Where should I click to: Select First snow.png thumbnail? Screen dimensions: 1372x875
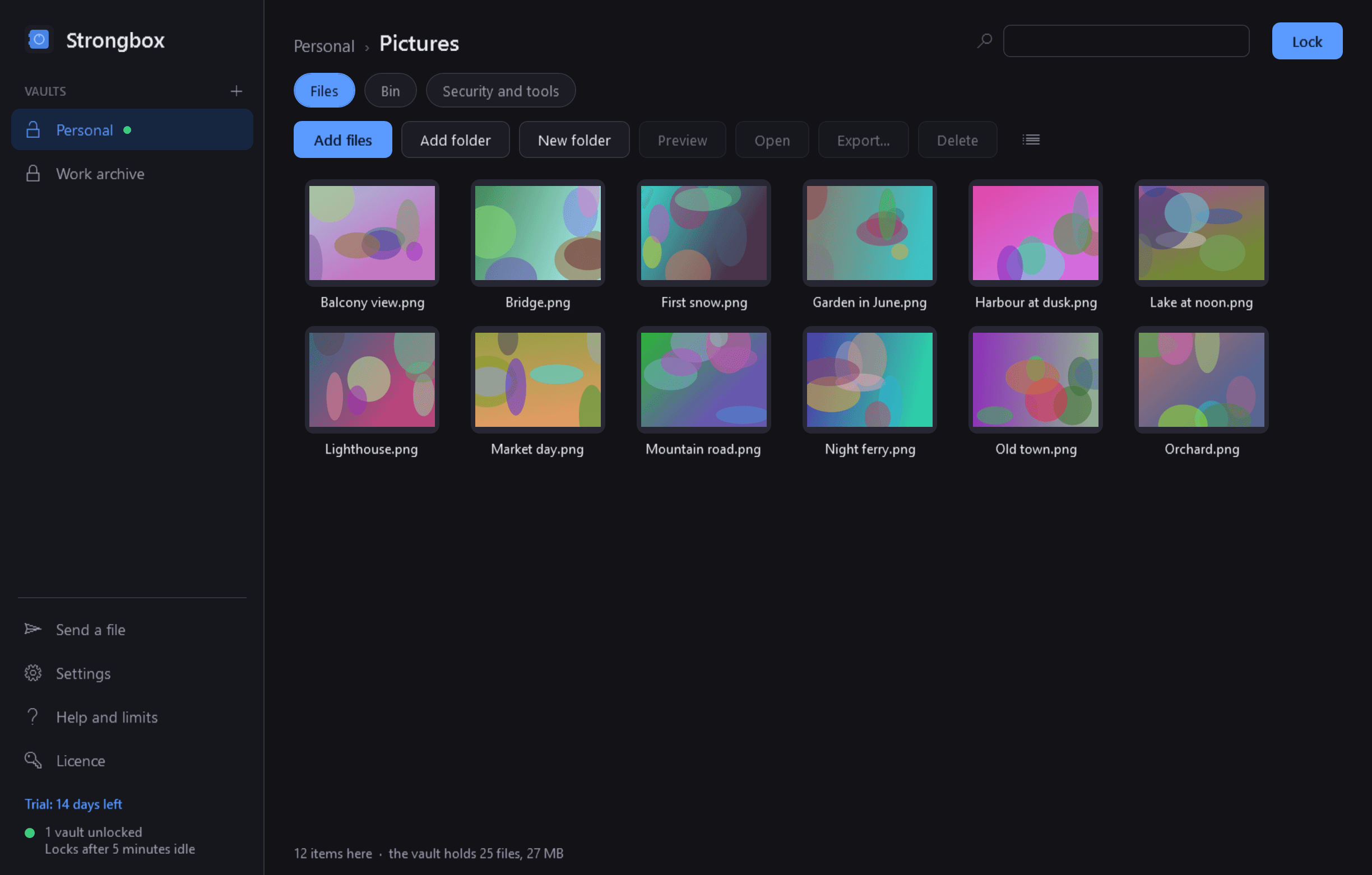pyautogui.click(x=704, y=233)
